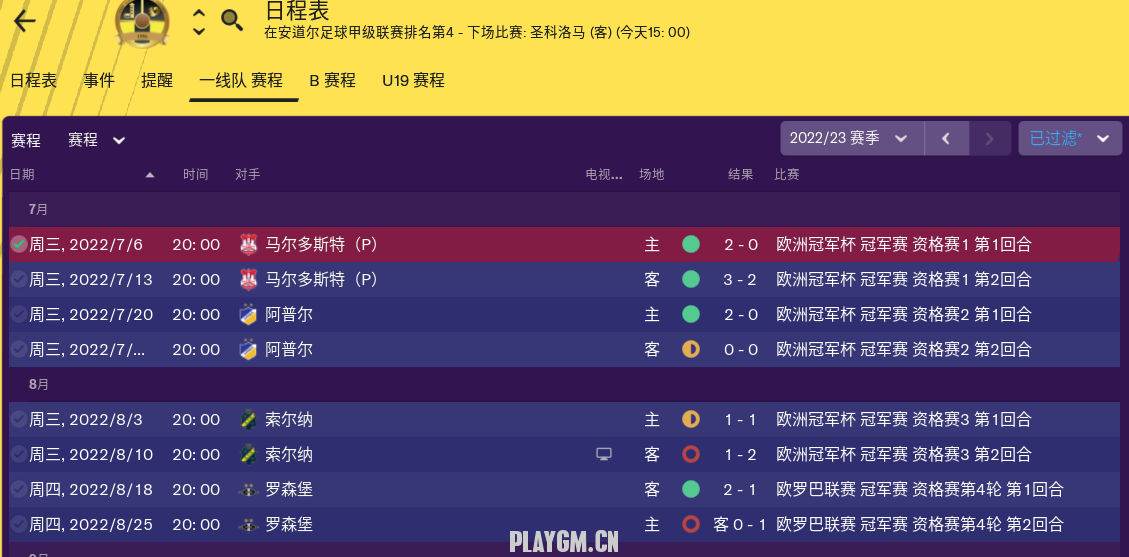Toggle the checkmark for the 2022/8/3 match
The image size is (1129, 557).
coord(19,420)
